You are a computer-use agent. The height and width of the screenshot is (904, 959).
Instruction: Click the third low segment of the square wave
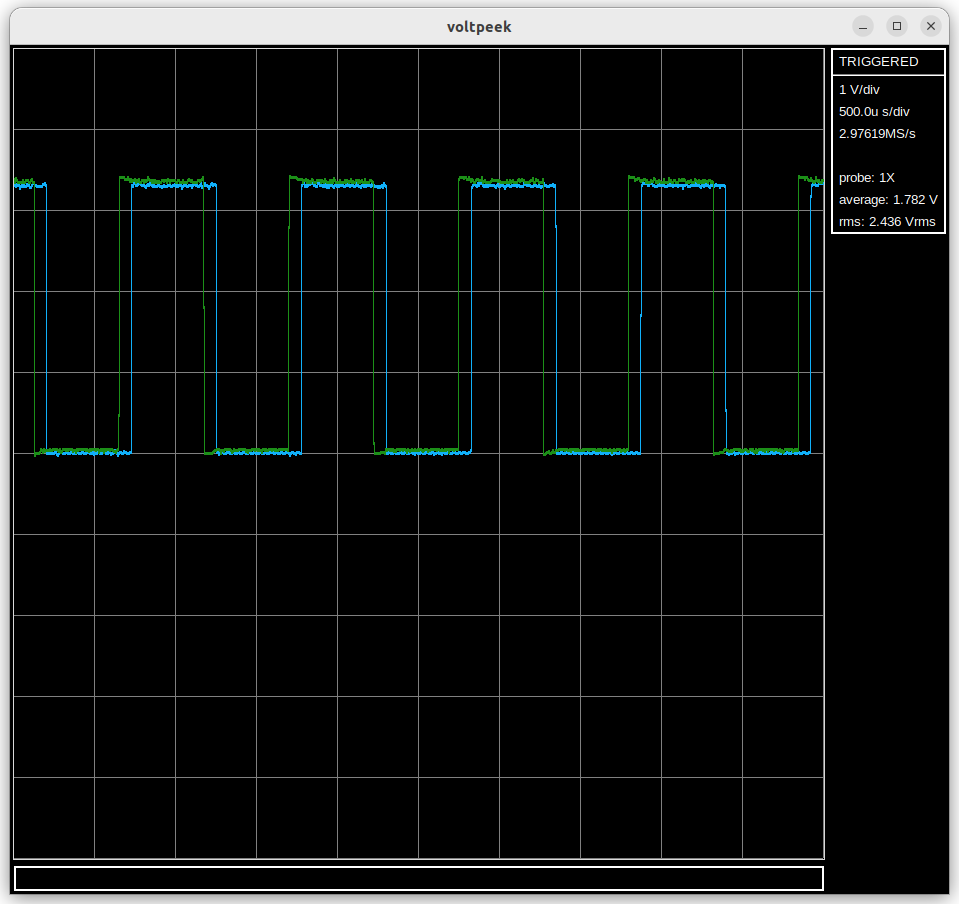[422, 452]
